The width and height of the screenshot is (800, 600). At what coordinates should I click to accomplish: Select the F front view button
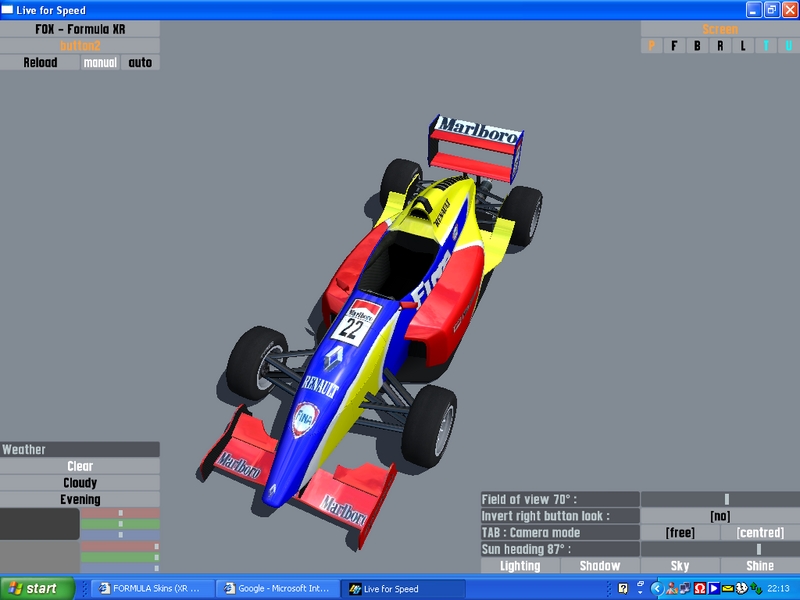(x=674, y=46)
